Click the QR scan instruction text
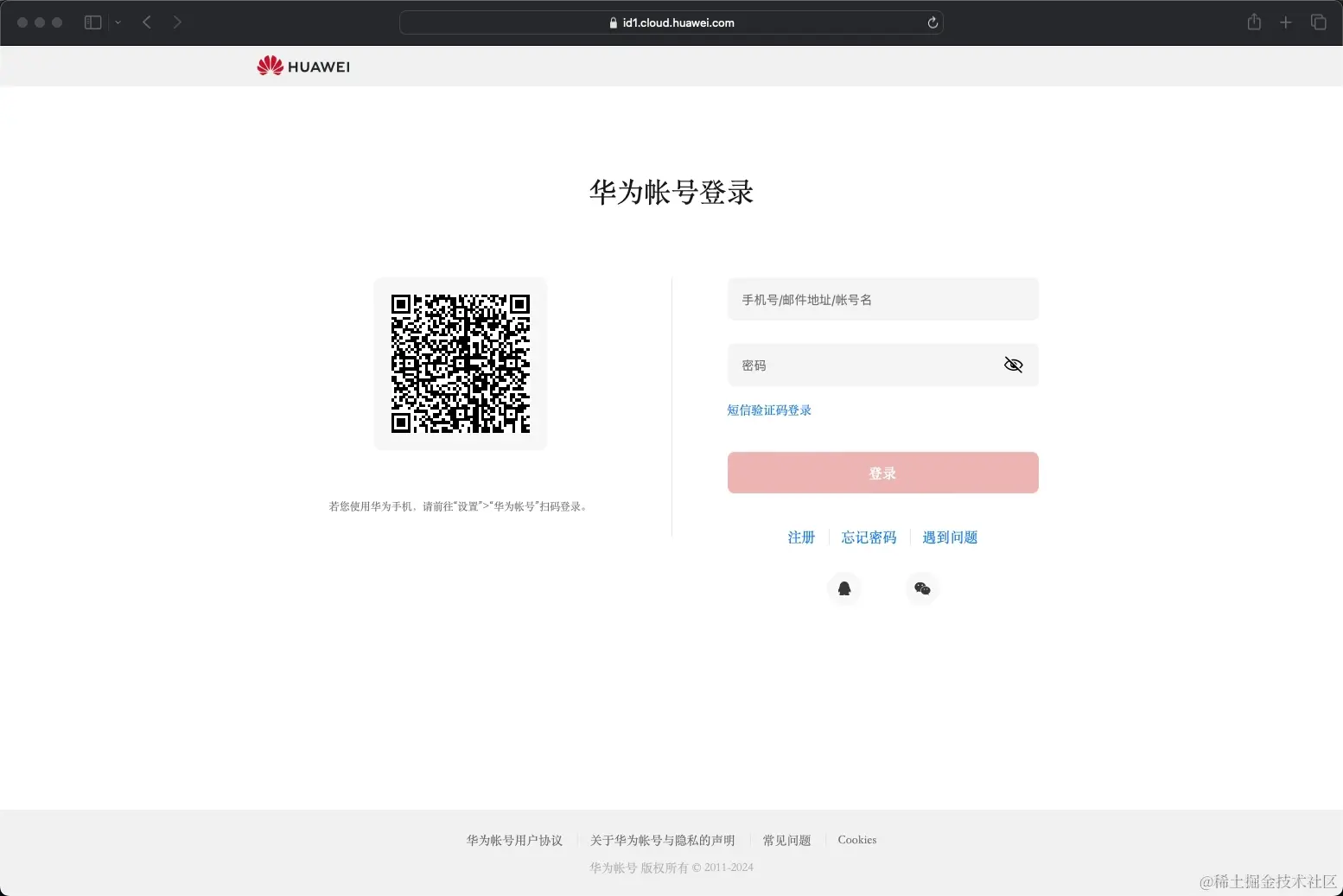1343x896 pixels. point(460,506)
